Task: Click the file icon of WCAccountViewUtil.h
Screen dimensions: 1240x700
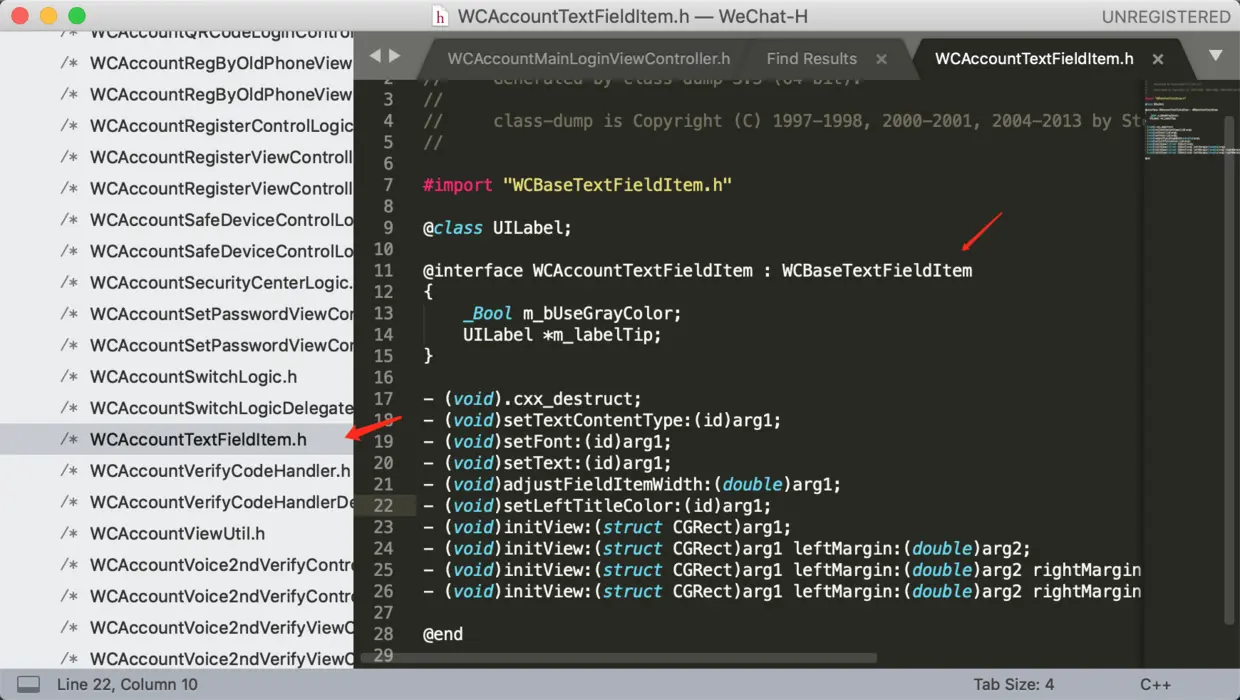Action: pyautogui.click(x=69, y=533)
